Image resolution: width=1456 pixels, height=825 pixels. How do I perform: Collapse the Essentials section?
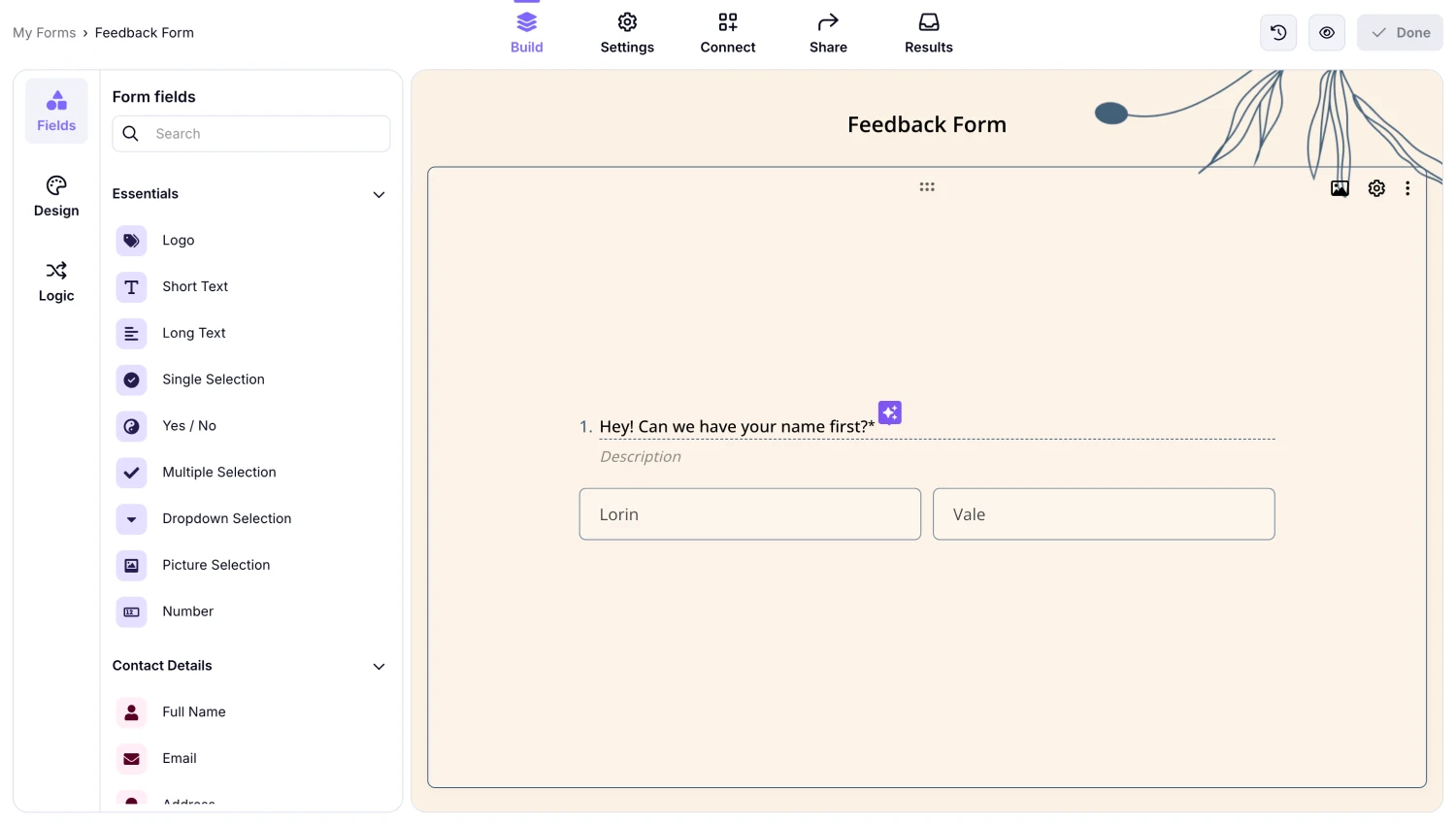click(379, 194)
